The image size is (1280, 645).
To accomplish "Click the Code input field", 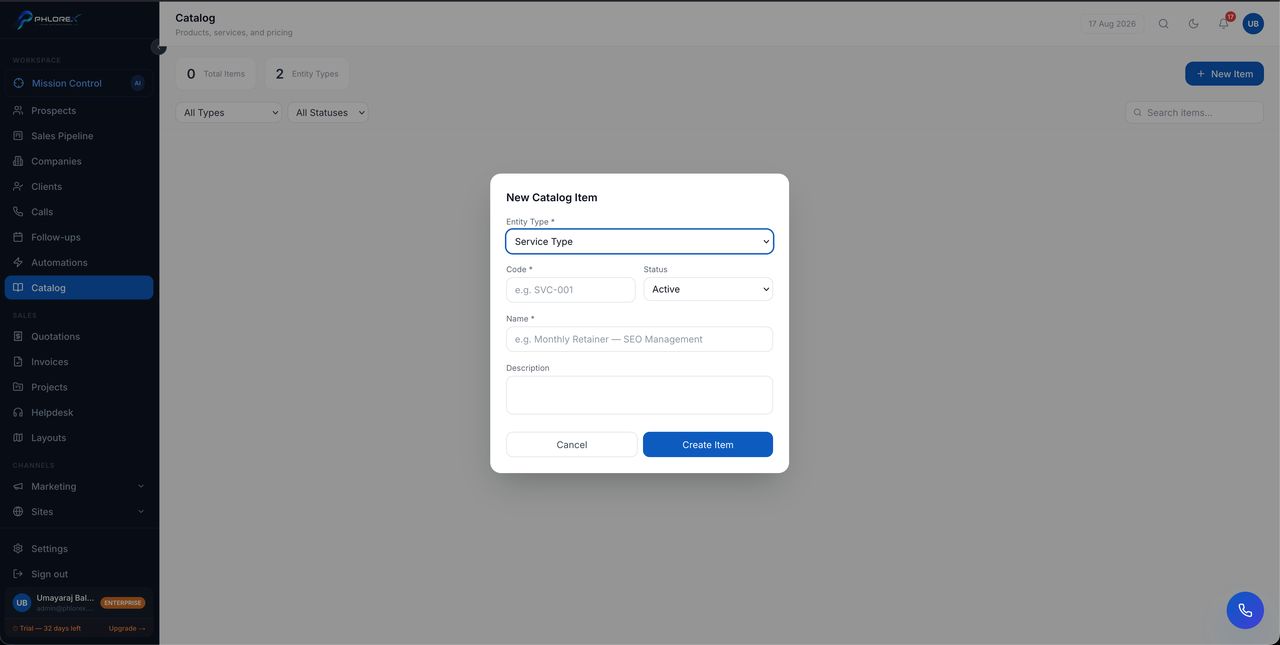I will (x=571, y=289).
